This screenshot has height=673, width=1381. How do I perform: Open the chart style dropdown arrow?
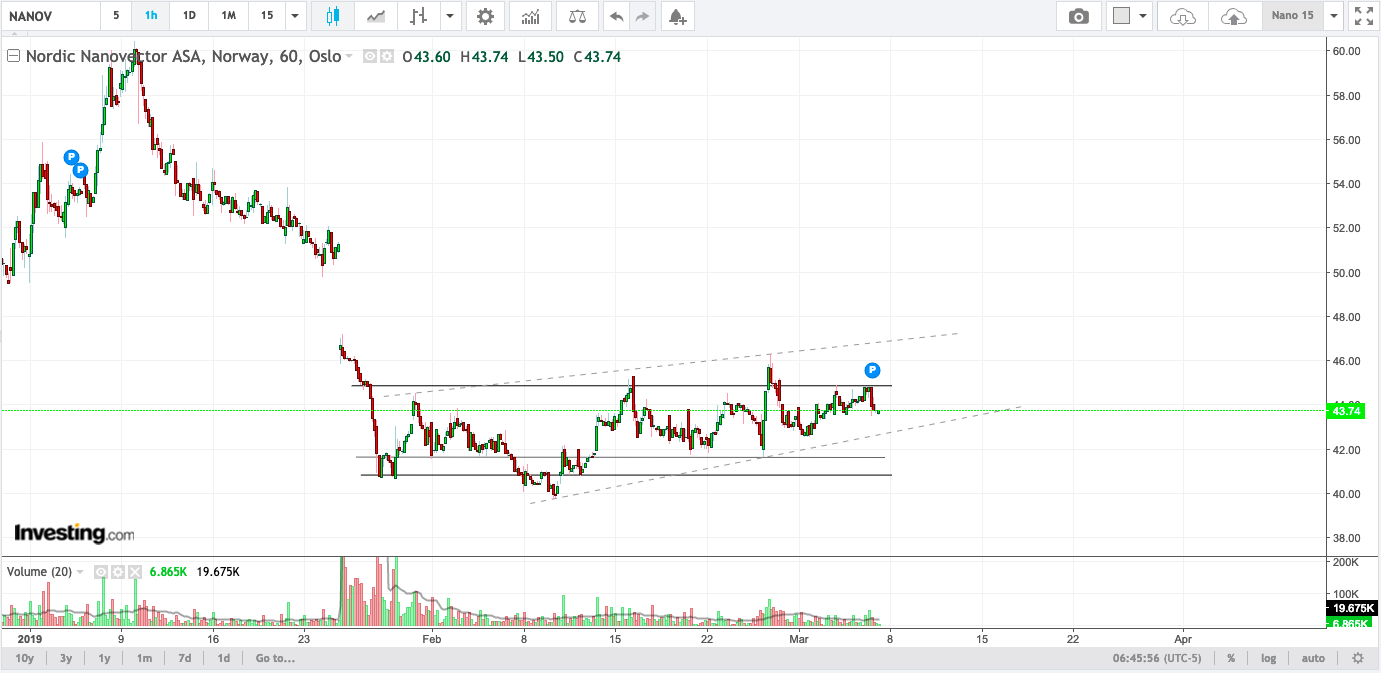point(449,16)
